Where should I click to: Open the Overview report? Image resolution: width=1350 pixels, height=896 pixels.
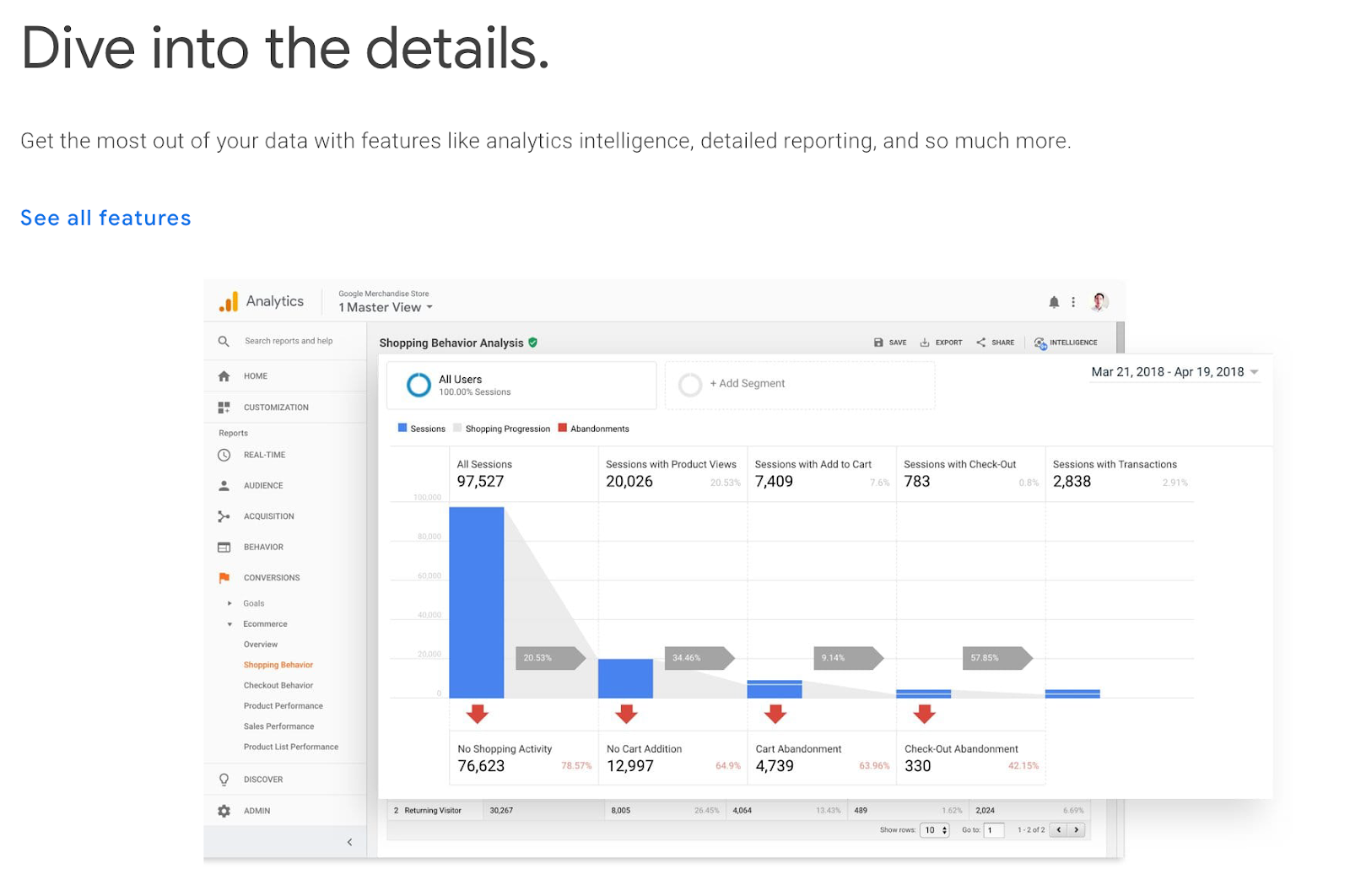(x=261, y=645)
